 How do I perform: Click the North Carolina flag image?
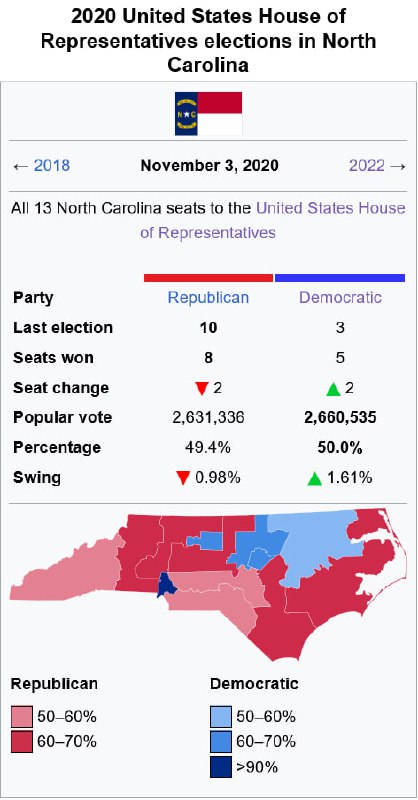(208, 113)
